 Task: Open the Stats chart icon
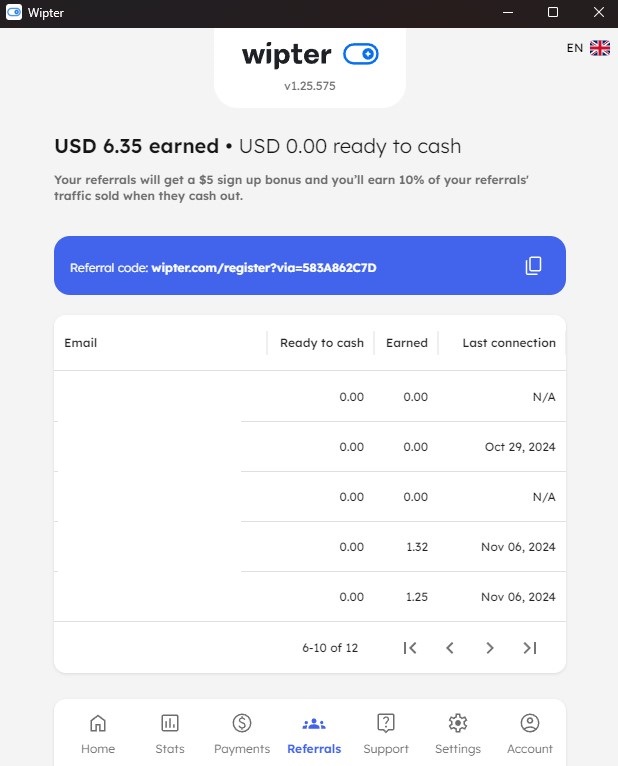coord(170,723)
